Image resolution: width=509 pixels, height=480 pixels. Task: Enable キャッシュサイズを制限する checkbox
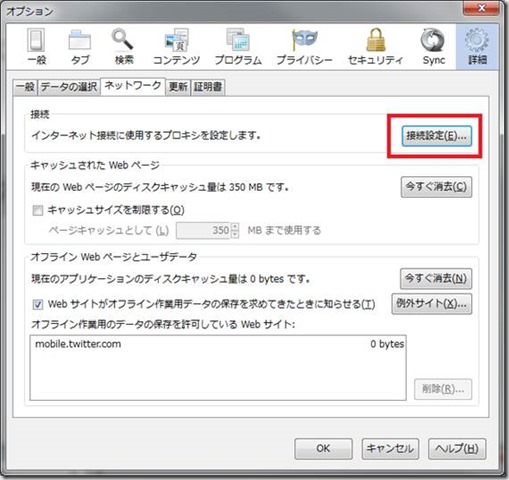[38, 210]
